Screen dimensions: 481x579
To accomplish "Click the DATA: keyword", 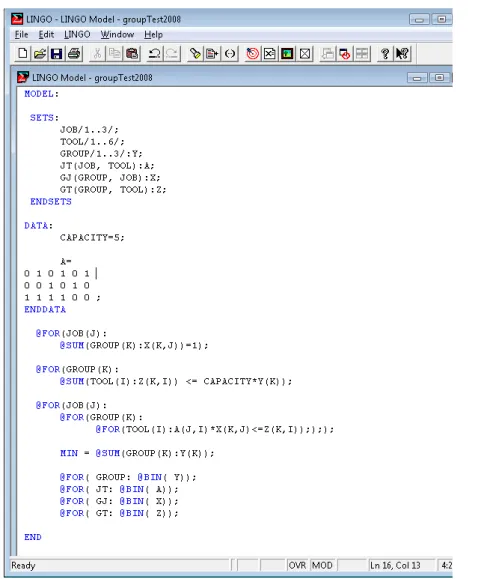I will (38, 226).
